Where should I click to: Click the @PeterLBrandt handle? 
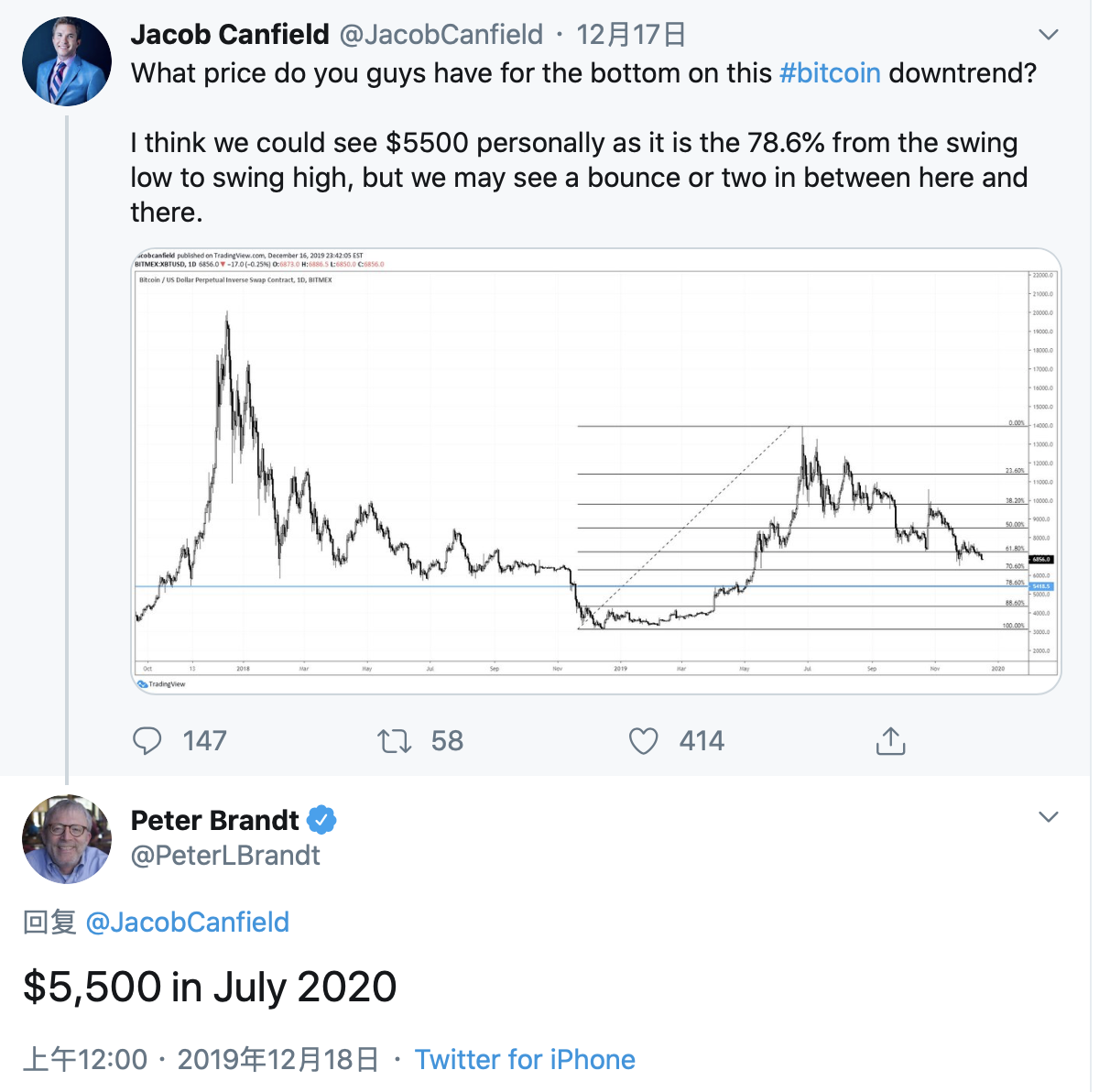tap(225, 856)
